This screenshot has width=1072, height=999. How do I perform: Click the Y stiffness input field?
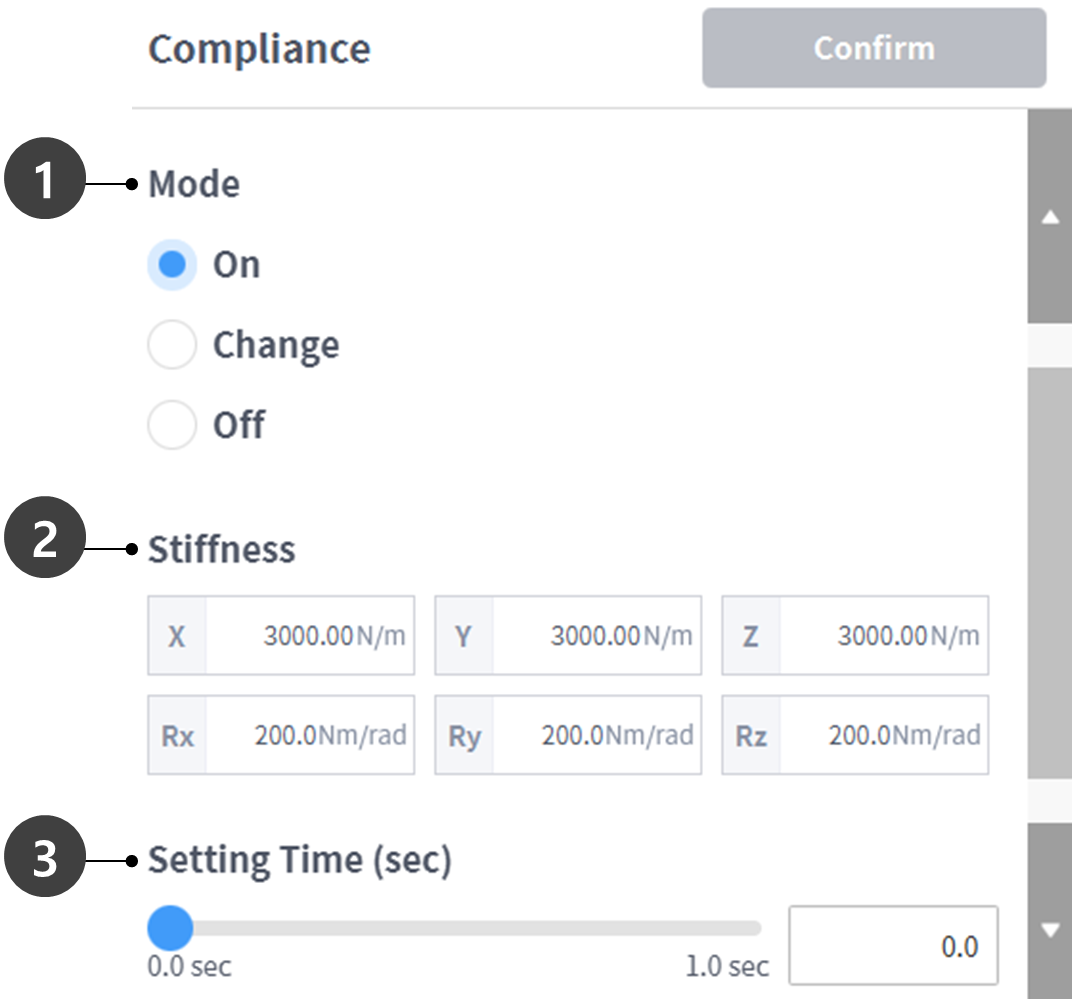coord(593,636)
